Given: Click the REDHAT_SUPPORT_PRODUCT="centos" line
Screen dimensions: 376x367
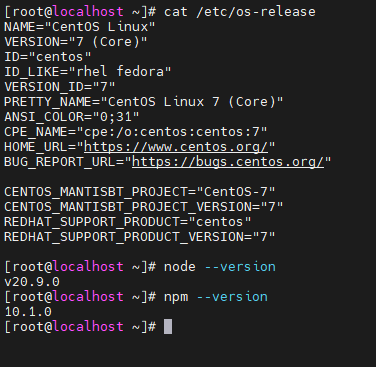Looking at the screenshot, I should coord(128,222).
